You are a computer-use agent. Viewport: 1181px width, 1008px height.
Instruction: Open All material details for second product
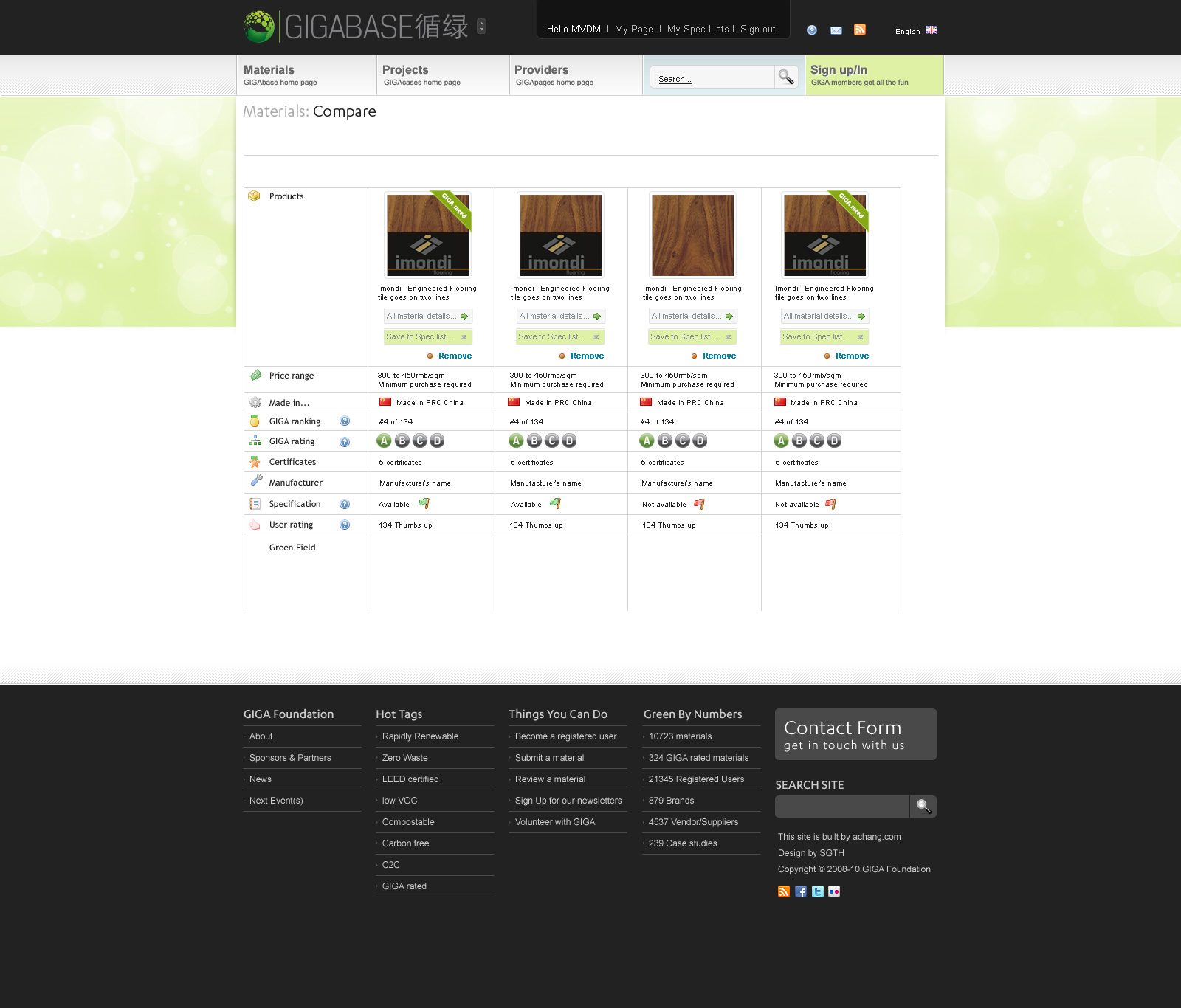pos(561,316)
